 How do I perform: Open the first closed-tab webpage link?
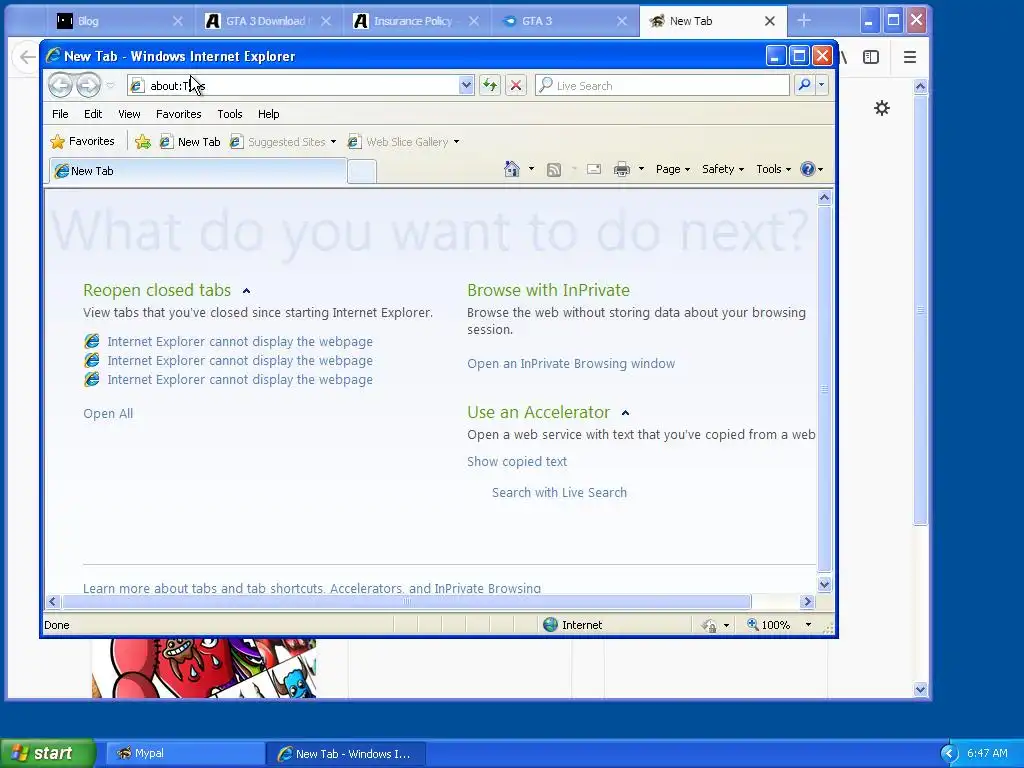coord(240,342)
